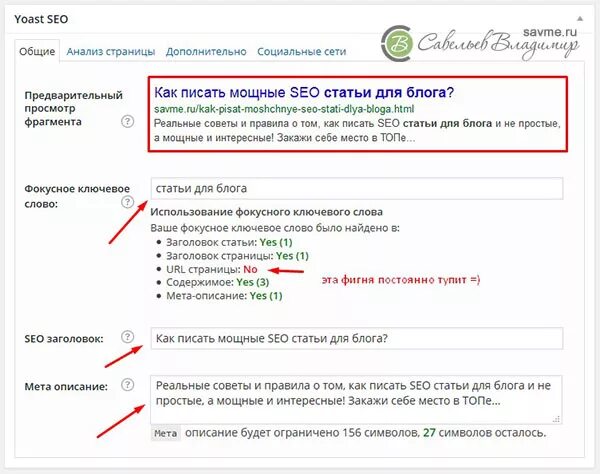Viewport: 600px width, 474px height.
Task: Focus the SEO заголовок input field
Action: (357, 338)
